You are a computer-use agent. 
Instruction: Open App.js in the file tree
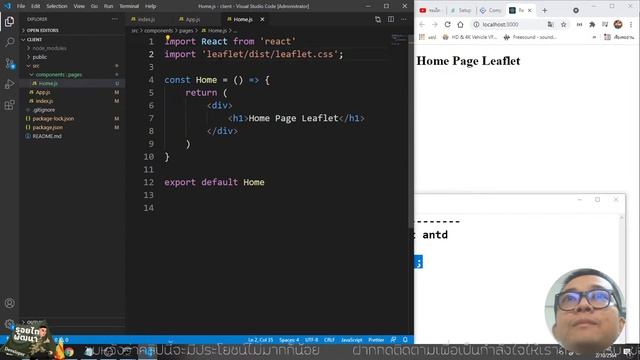[x=43, y=92]
